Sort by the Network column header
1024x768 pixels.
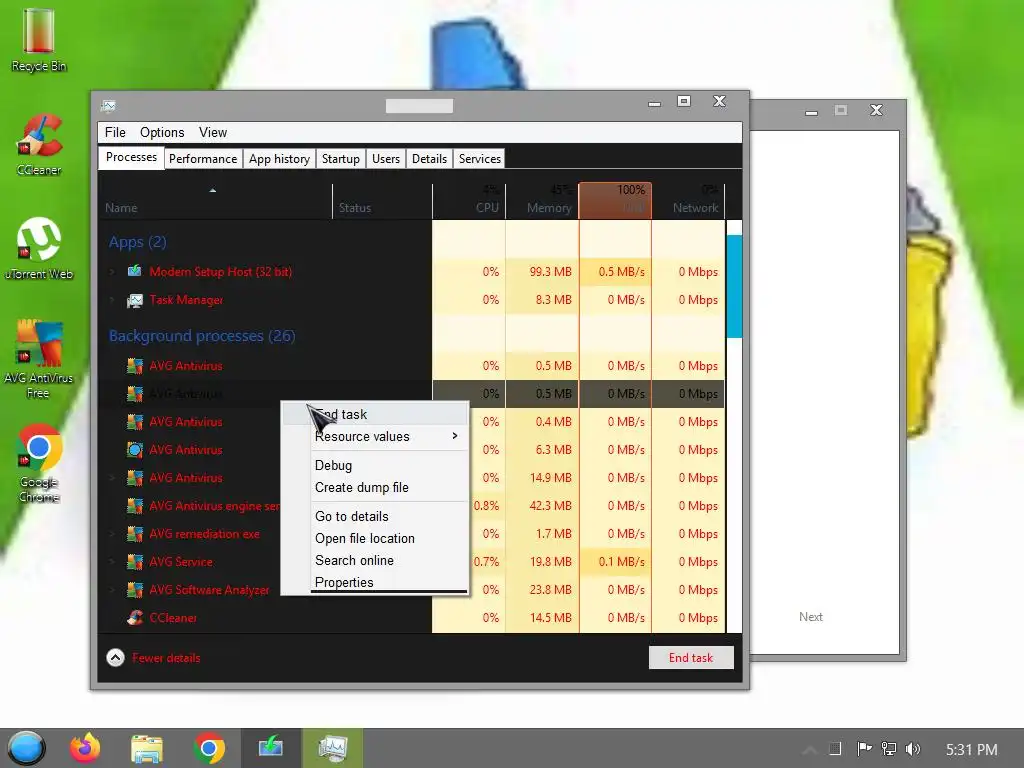[x=689, y=200]
